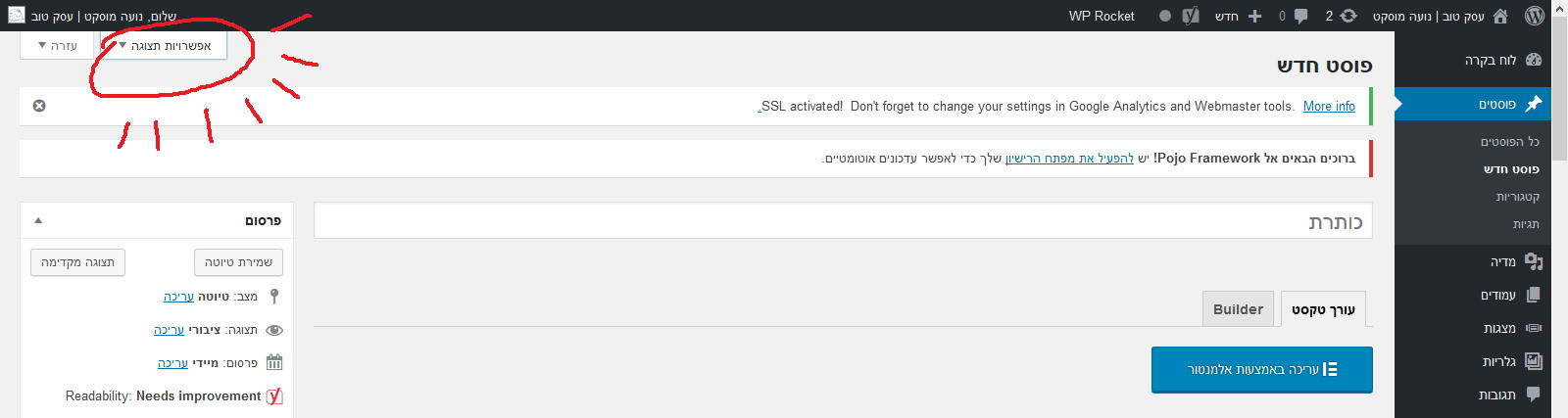Expand screen options (אפשרויות תצוגה) dropdown
This screenshot has height=418, width=1568.
pos(164,45)
